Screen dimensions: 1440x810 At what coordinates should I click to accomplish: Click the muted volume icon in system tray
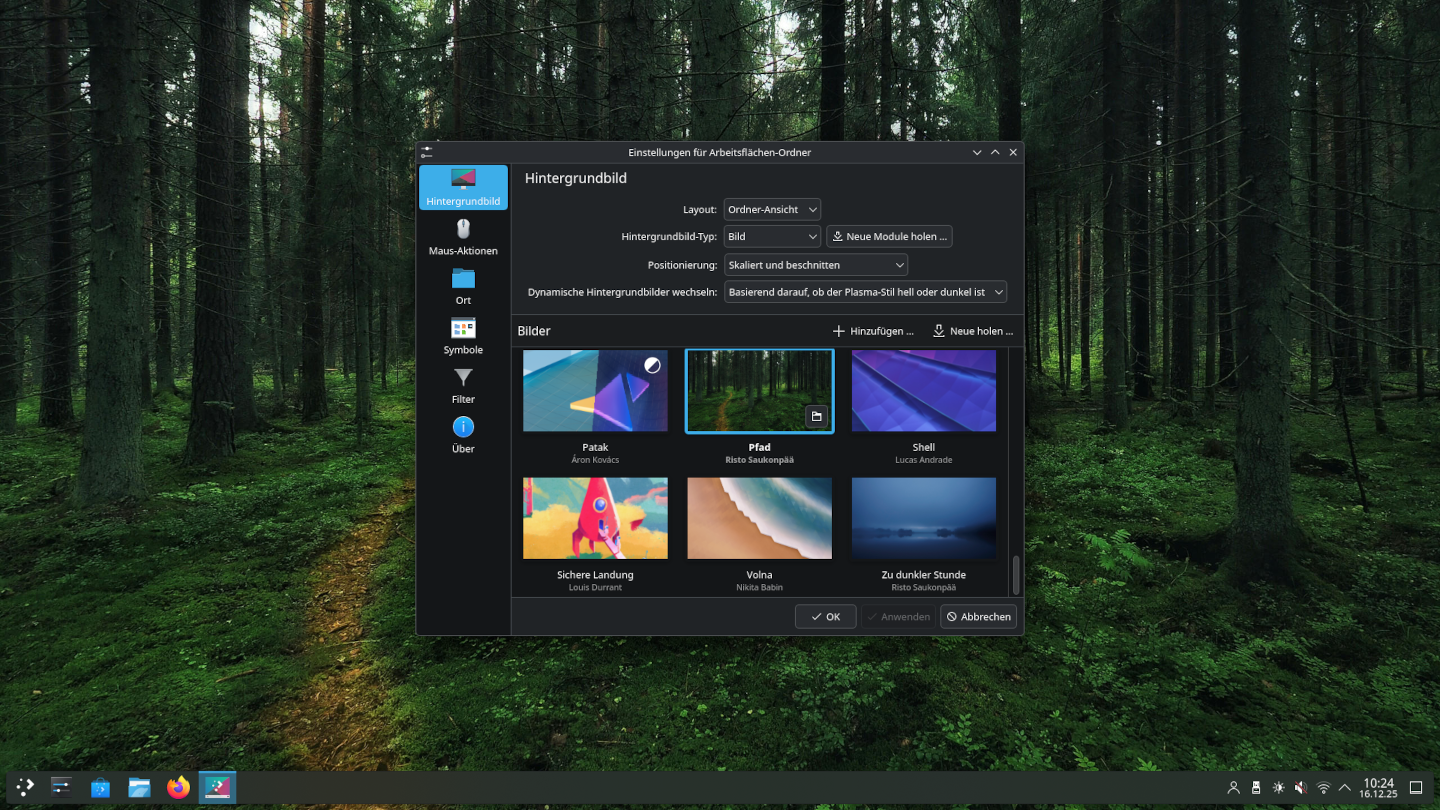coord(1301,788)
